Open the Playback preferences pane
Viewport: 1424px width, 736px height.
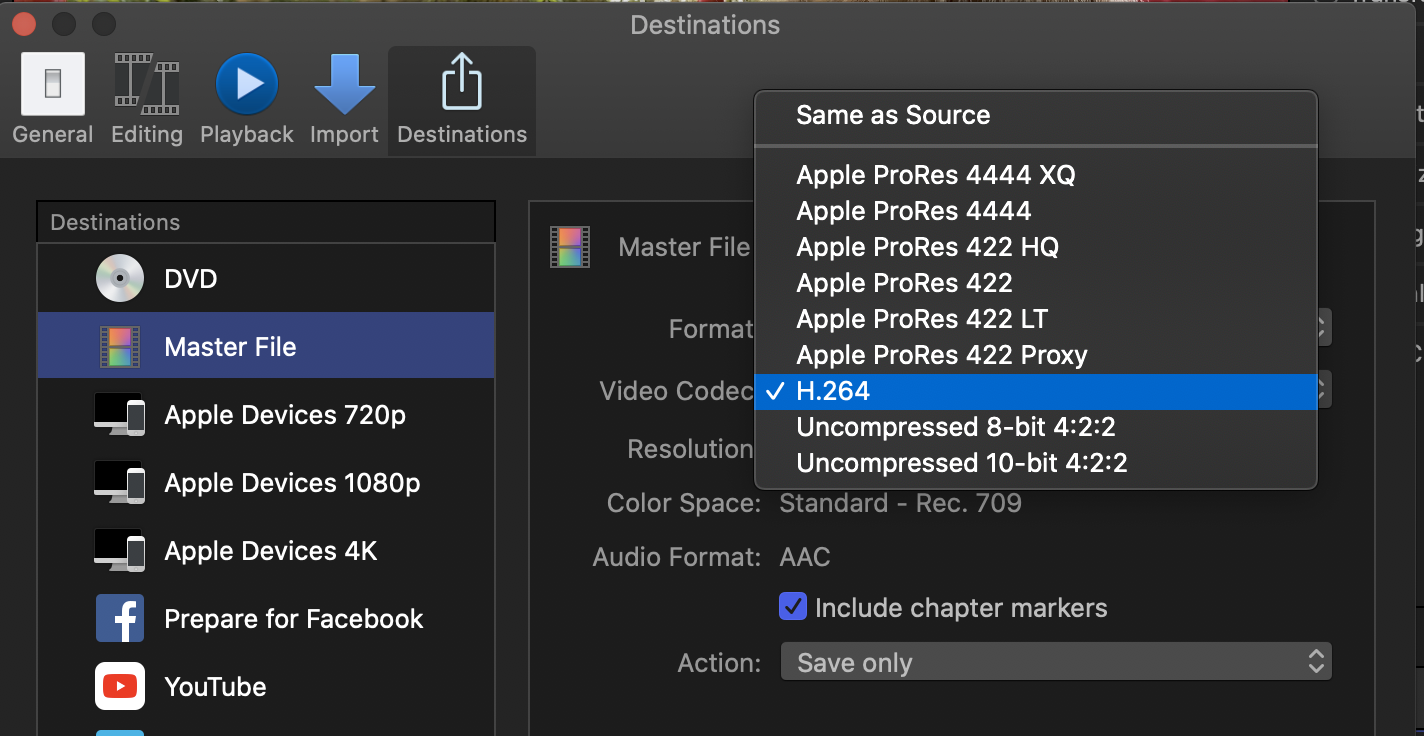click(x=246, y=85)
